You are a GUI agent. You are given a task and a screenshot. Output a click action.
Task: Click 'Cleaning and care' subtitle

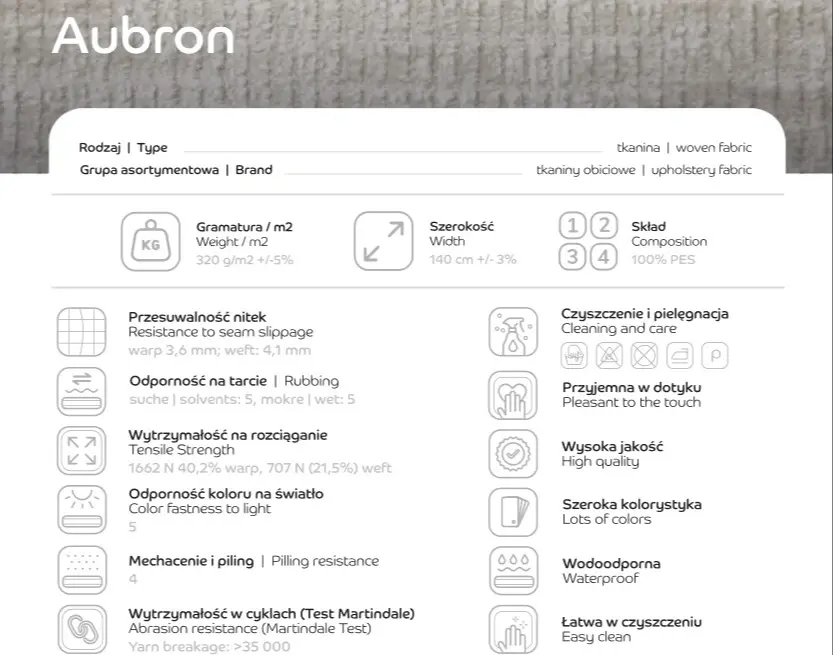pyautogui.click(x=619, y=329)
